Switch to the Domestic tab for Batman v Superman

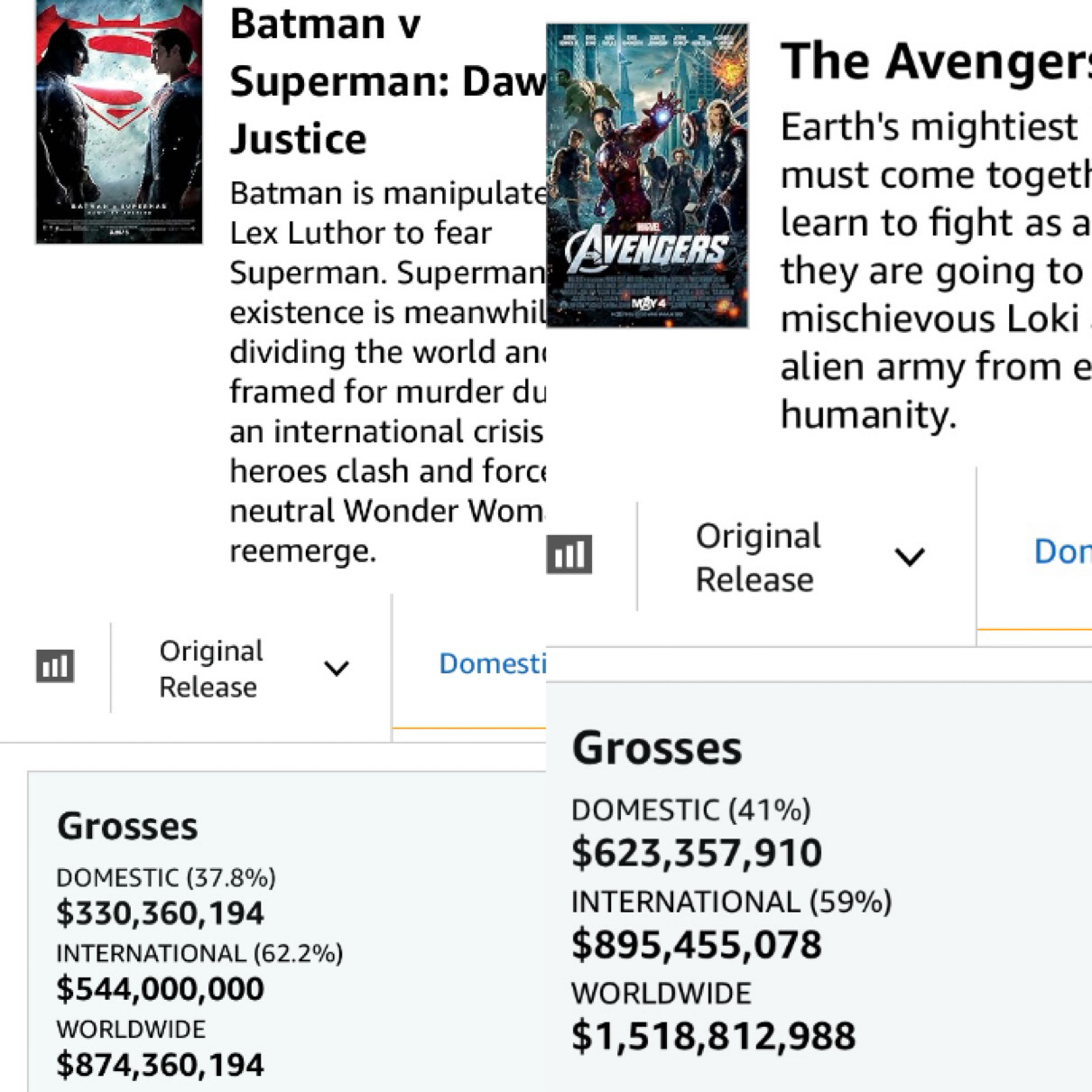pos(492,664)
